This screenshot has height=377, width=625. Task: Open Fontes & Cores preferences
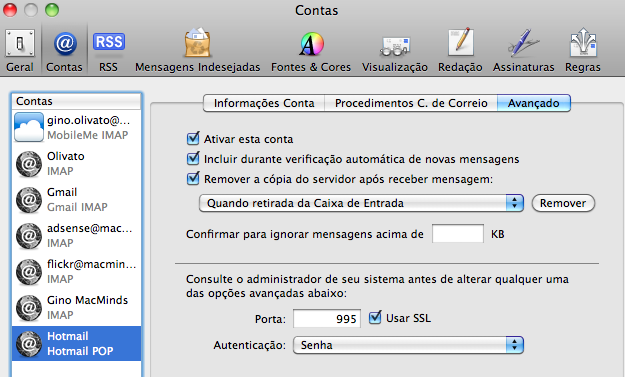(x=311, y=51)
